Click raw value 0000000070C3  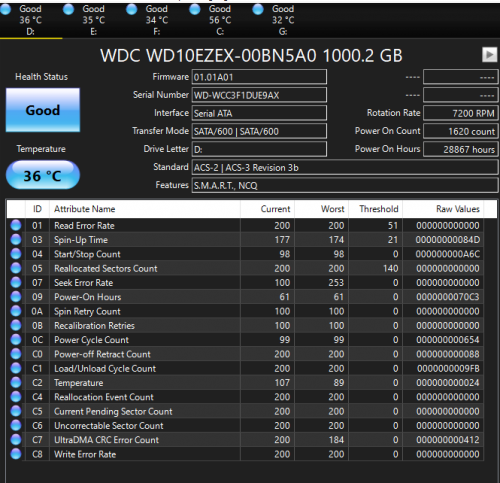point(448,297)
